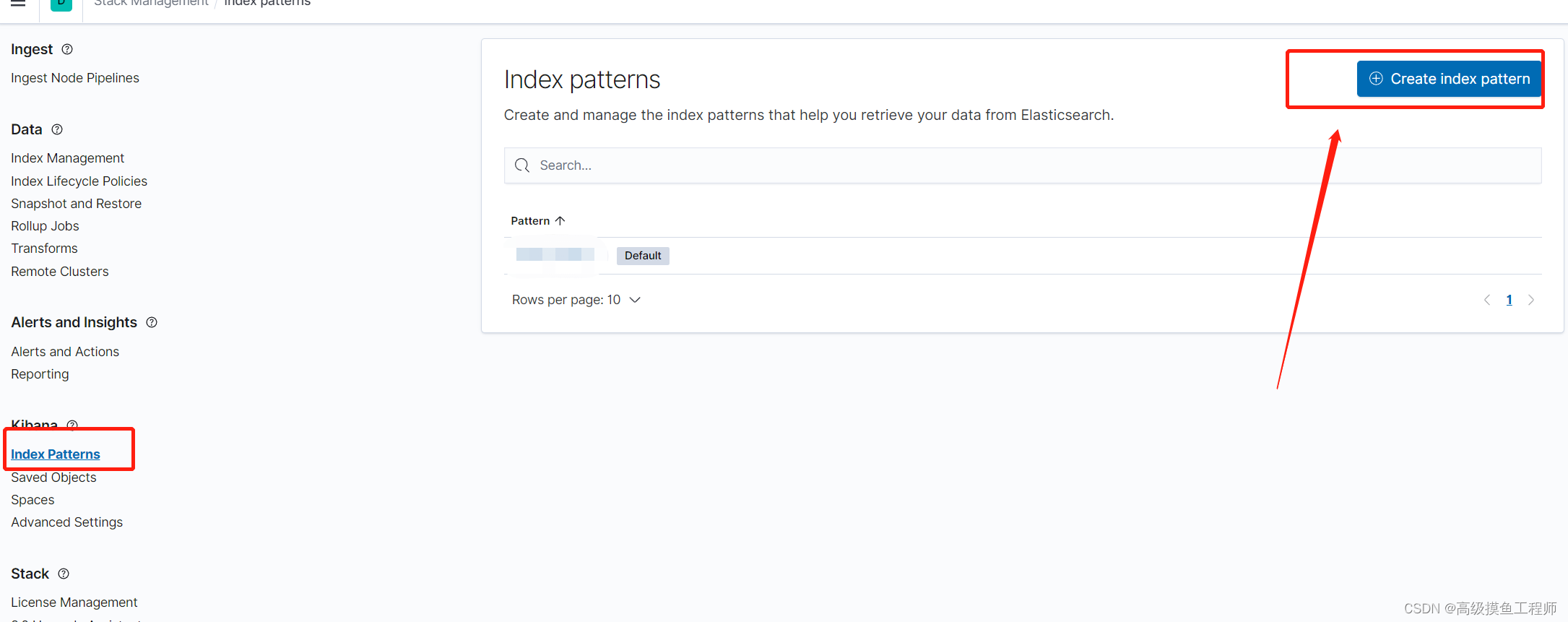Open Kibana section help icon
The width and height of the screenshot is (1568, 622).
(x=72, y=425)
